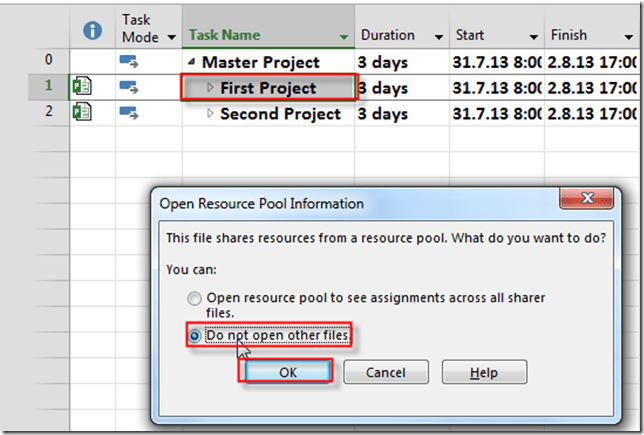
Task: Open the Duration column filter dropdown
Action: 438,36
